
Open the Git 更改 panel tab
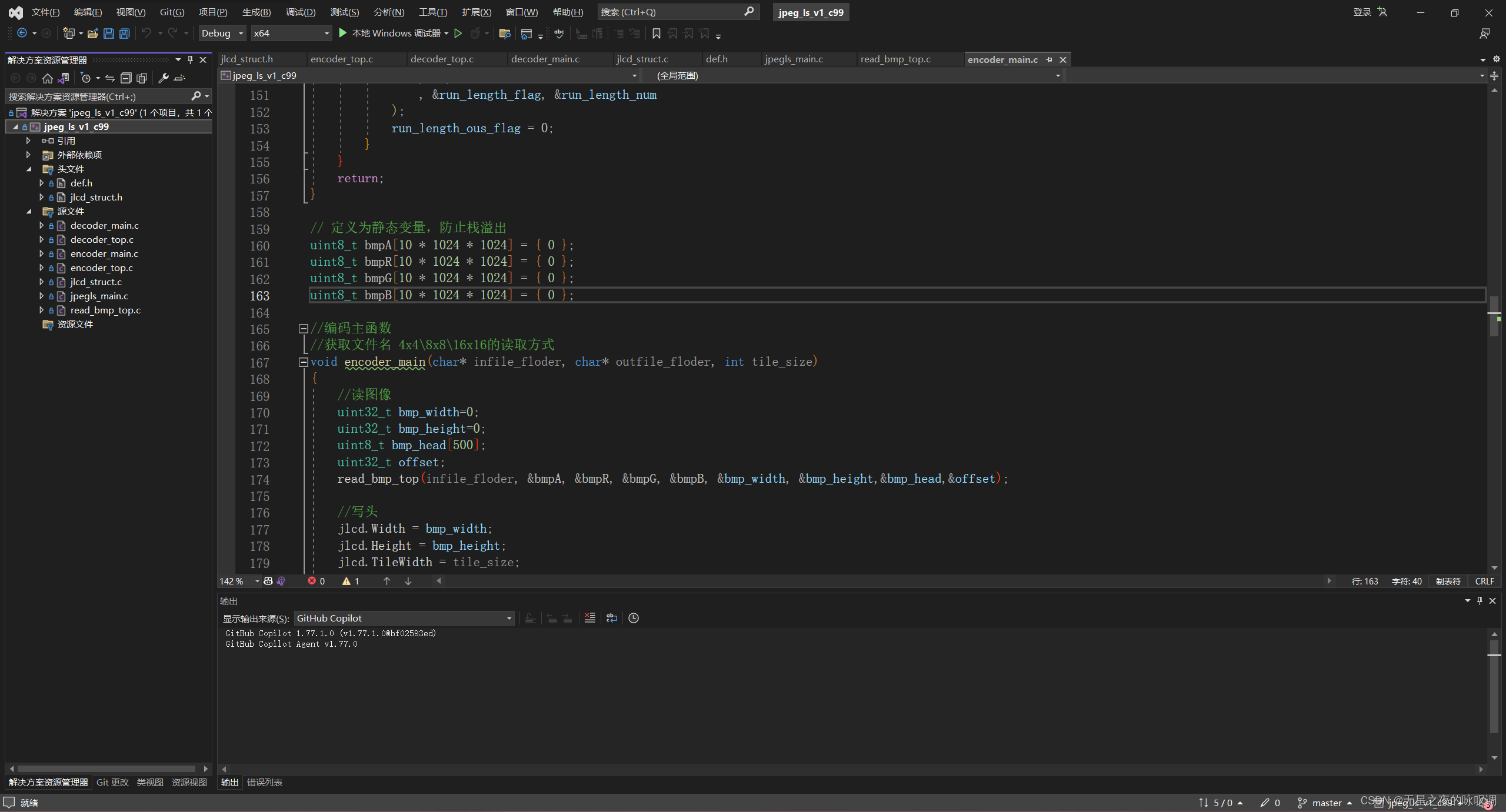112,782
